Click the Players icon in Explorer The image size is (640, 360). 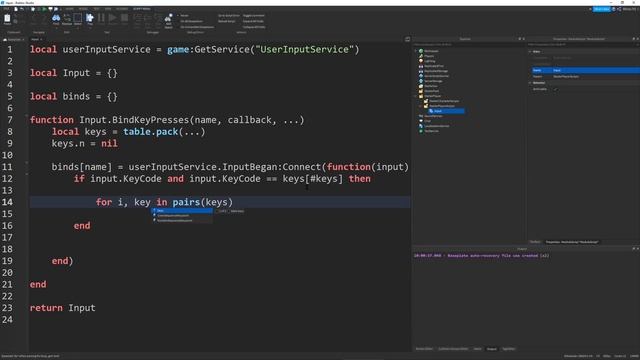[x=421, y=56]
